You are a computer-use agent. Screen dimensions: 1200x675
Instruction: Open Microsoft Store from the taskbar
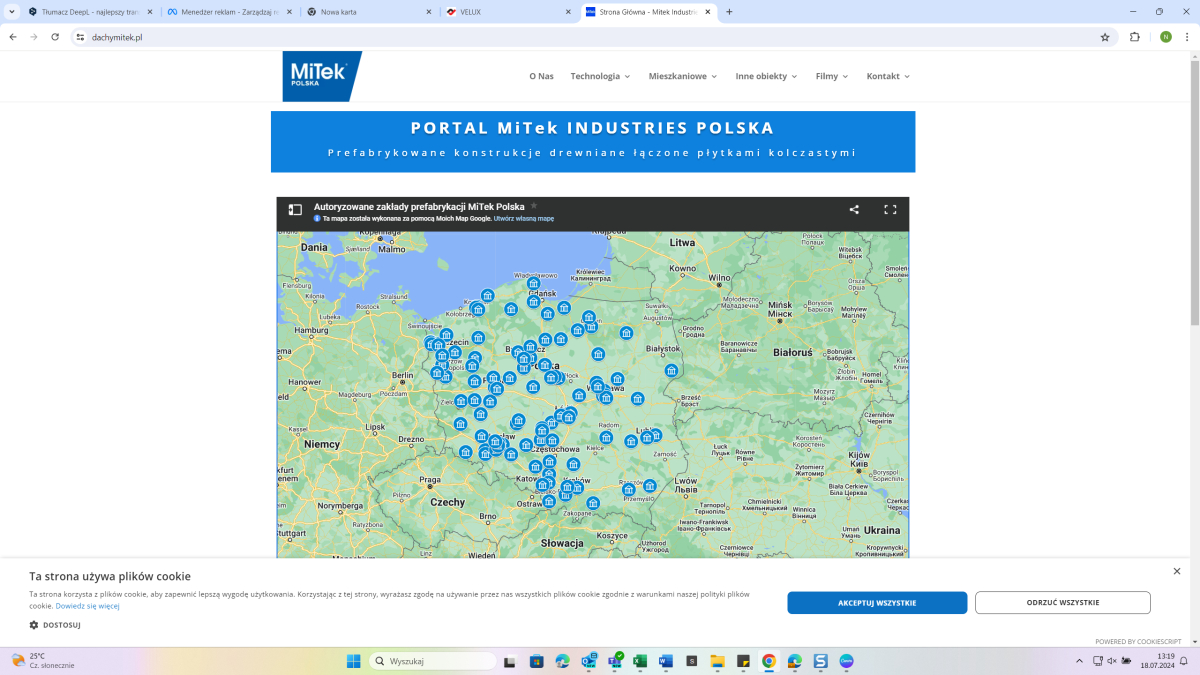tap(537, 661)
